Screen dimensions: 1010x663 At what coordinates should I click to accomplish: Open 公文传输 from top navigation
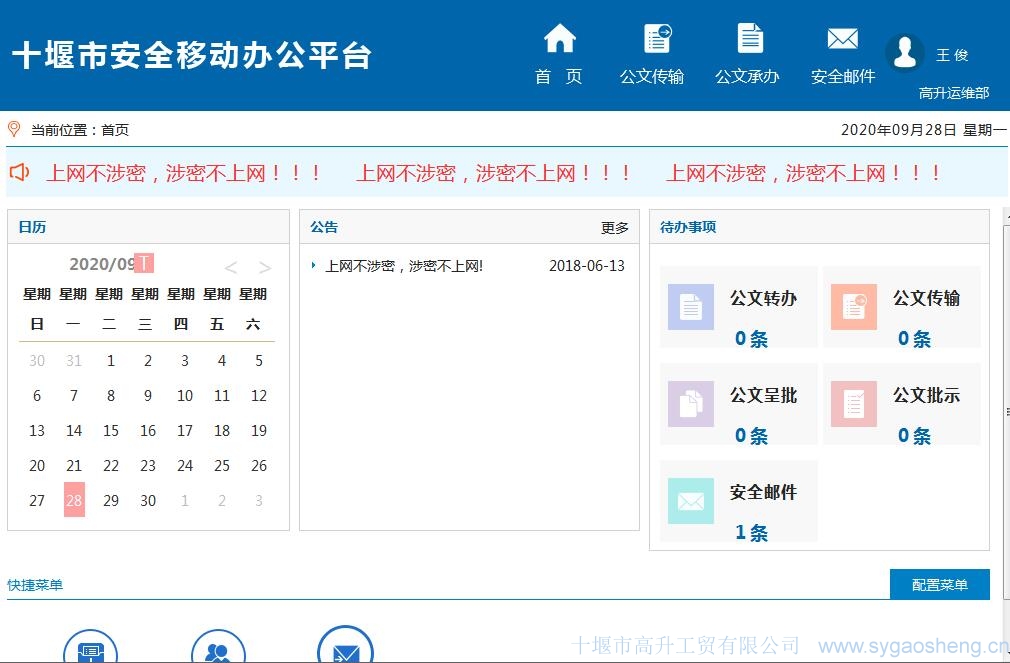click(x=656, y=40)
